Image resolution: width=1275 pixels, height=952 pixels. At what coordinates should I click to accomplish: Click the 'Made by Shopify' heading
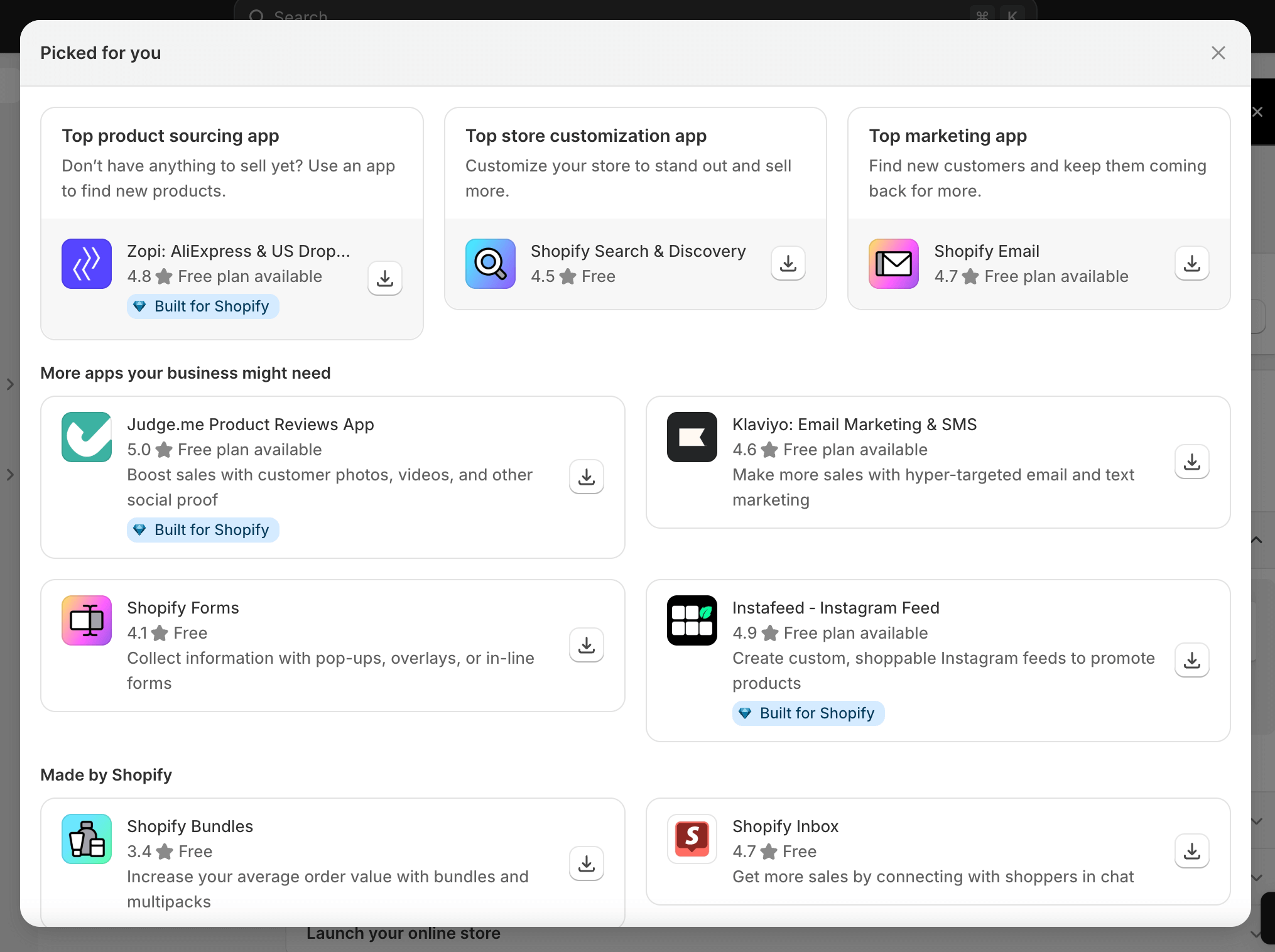click(106, 775)
